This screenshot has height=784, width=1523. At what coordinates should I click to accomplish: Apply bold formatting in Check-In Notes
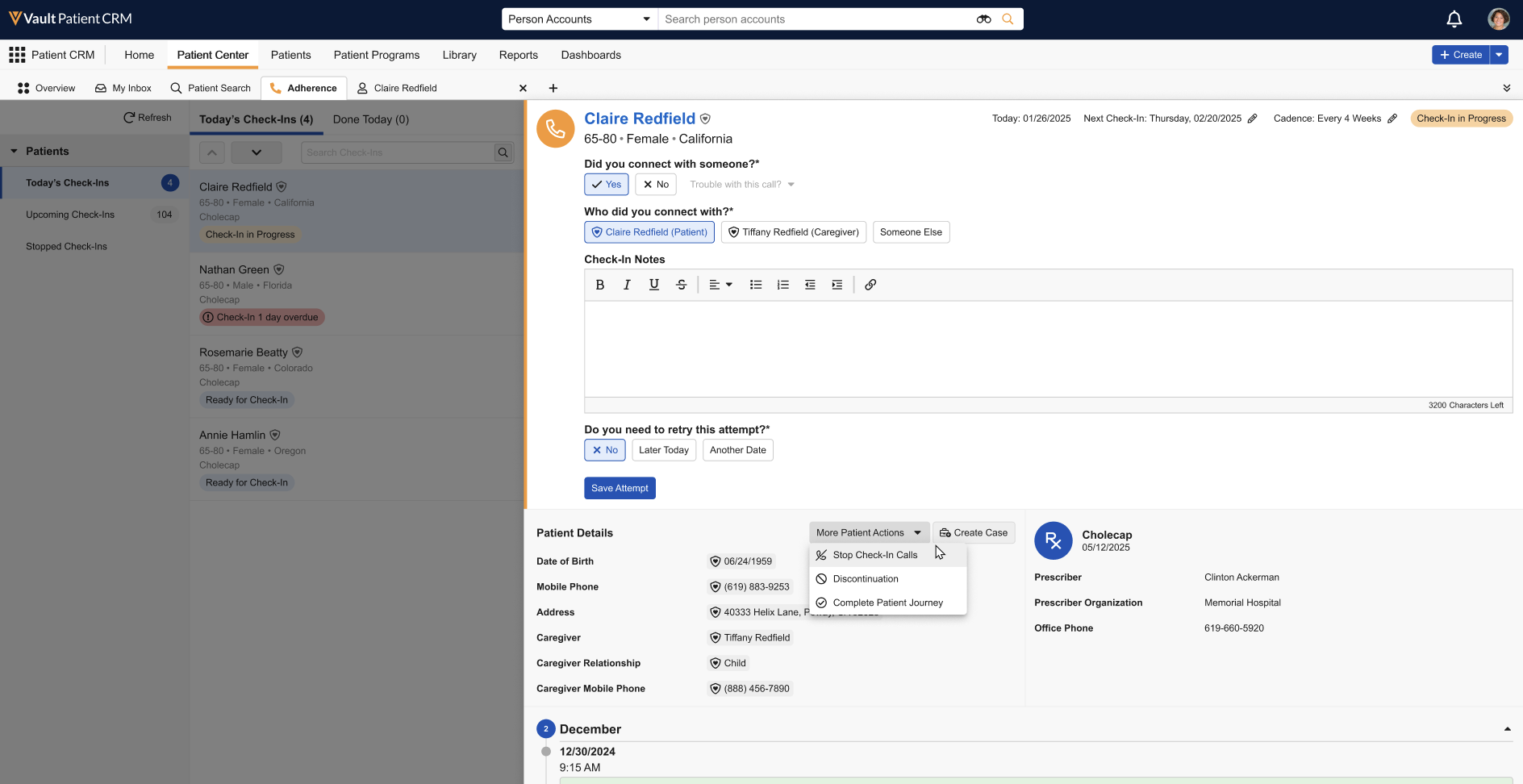click(599, 285)
